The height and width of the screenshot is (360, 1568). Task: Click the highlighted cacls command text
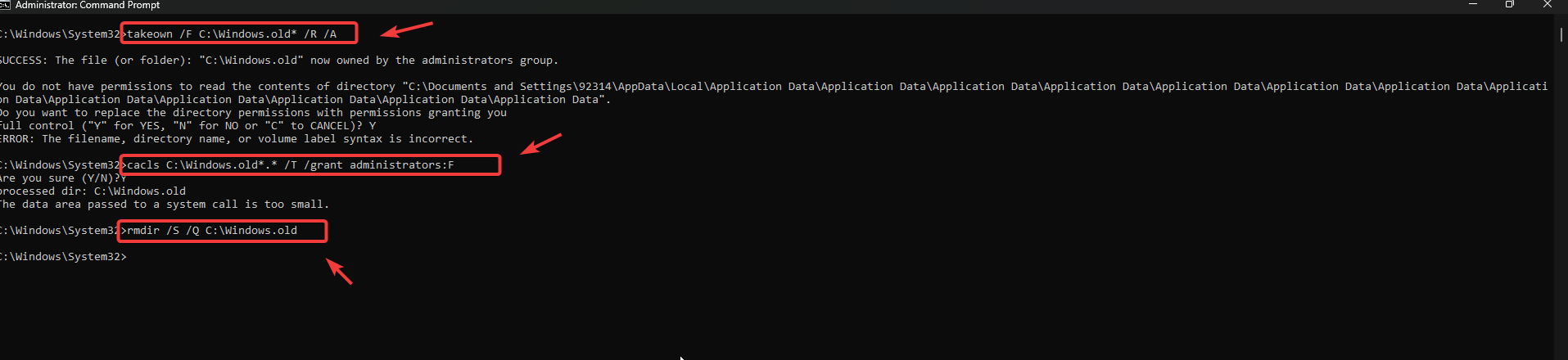291,165
